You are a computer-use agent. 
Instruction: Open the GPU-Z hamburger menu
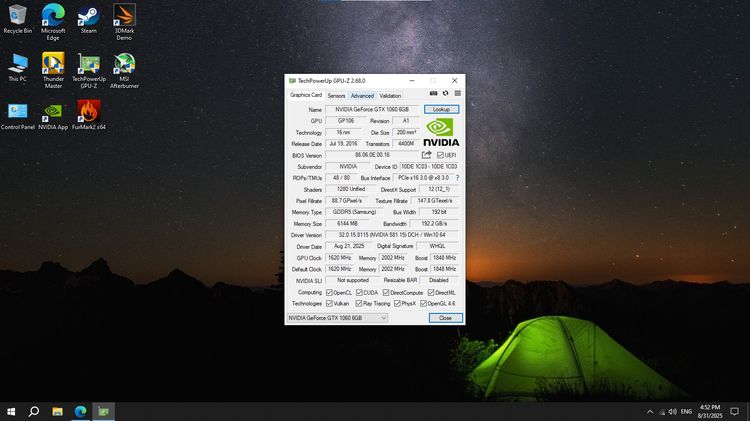(458, 95)
